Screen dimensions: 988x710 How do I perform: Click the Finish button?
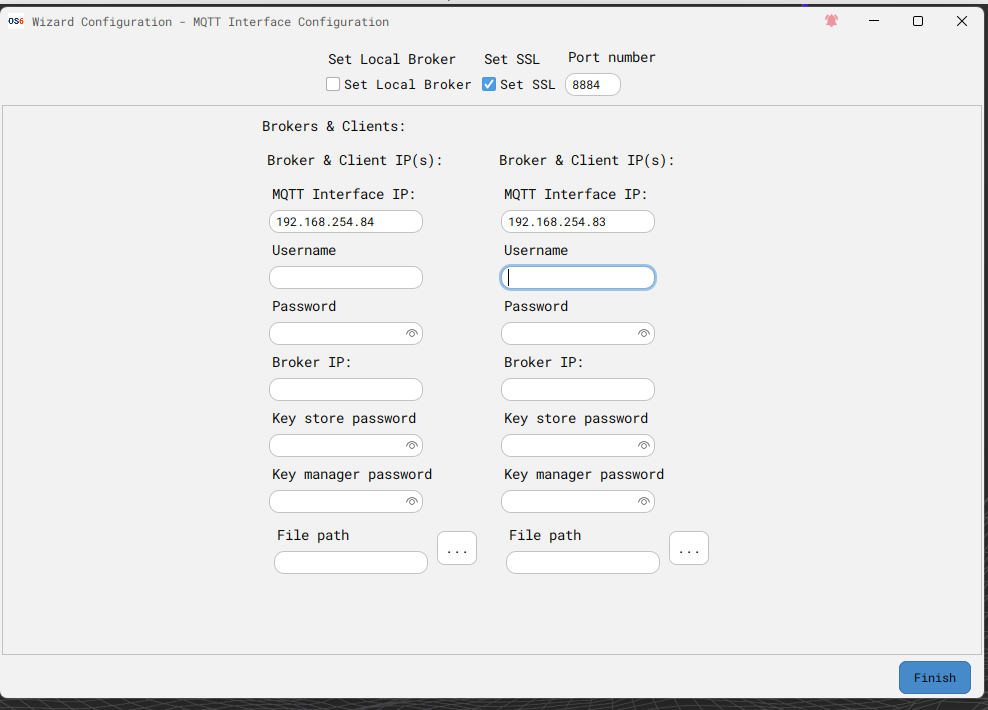(x=934, y=678)
